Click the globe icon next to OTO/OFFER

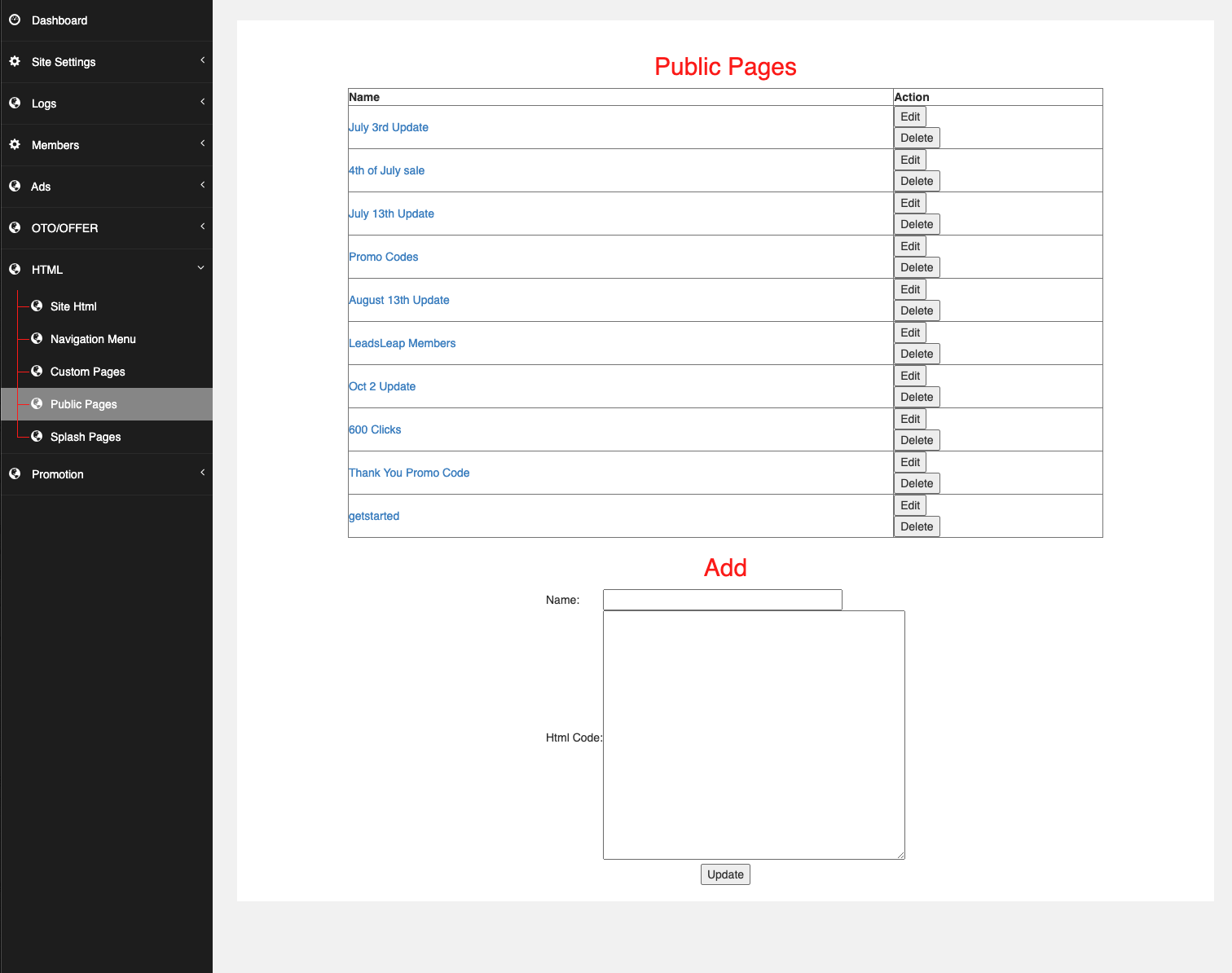[15, 227]
